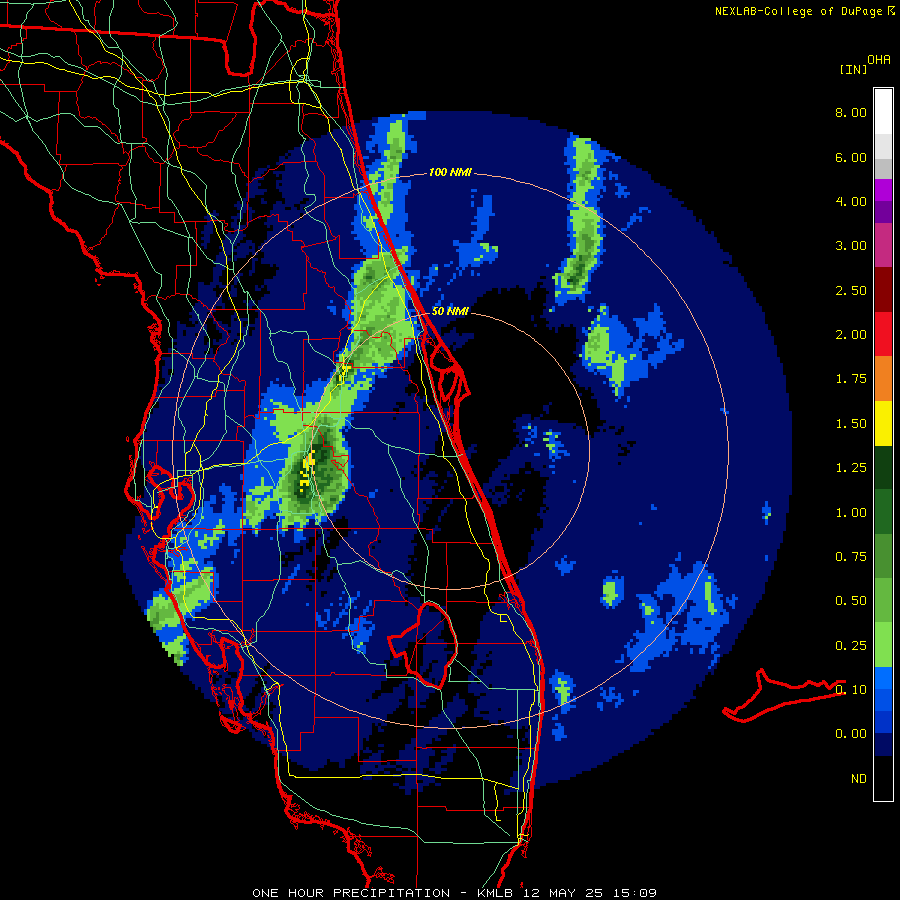
Task: Click the 4.00 legend value
Action: click(851, 201)
